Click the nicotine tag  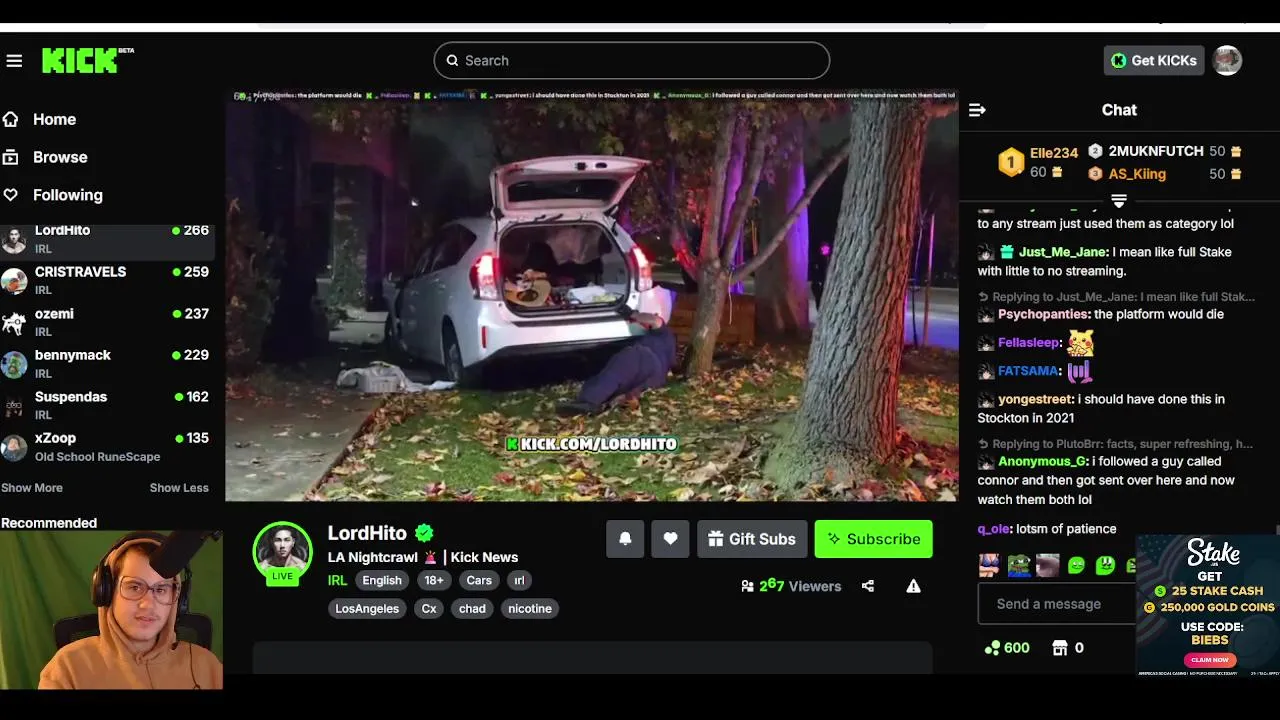pyautogui.click(x=530, y=608)
